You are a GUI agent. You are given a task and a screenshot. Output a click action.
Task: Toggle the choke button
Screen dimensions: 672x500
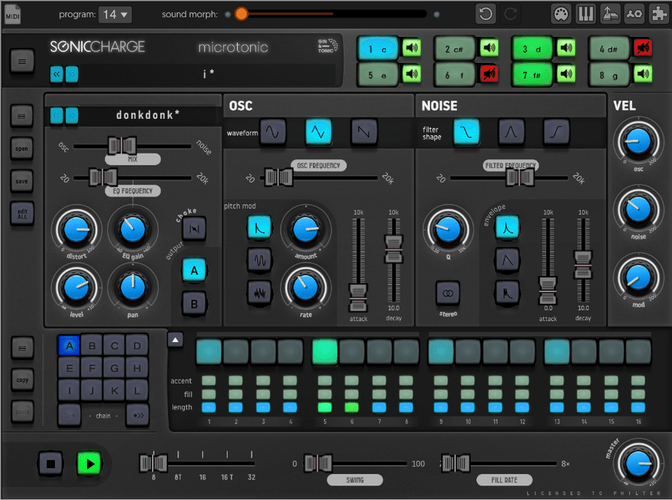194,228
